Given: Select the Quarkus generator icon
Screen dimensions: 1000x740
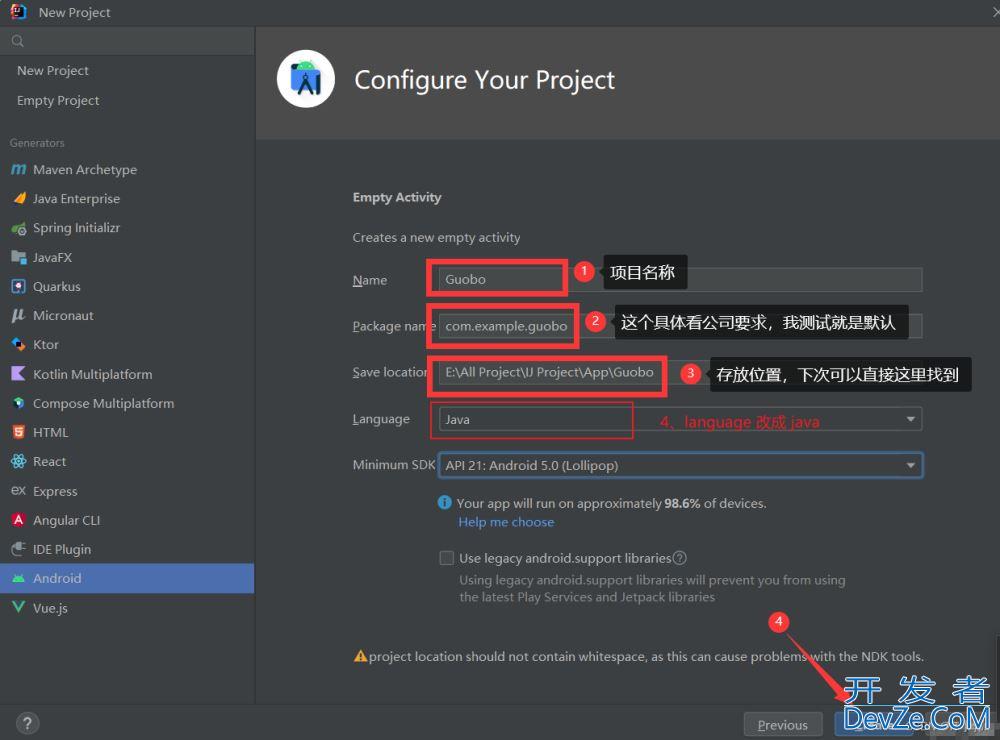Looking at the screenshot, I should (18, 286).
